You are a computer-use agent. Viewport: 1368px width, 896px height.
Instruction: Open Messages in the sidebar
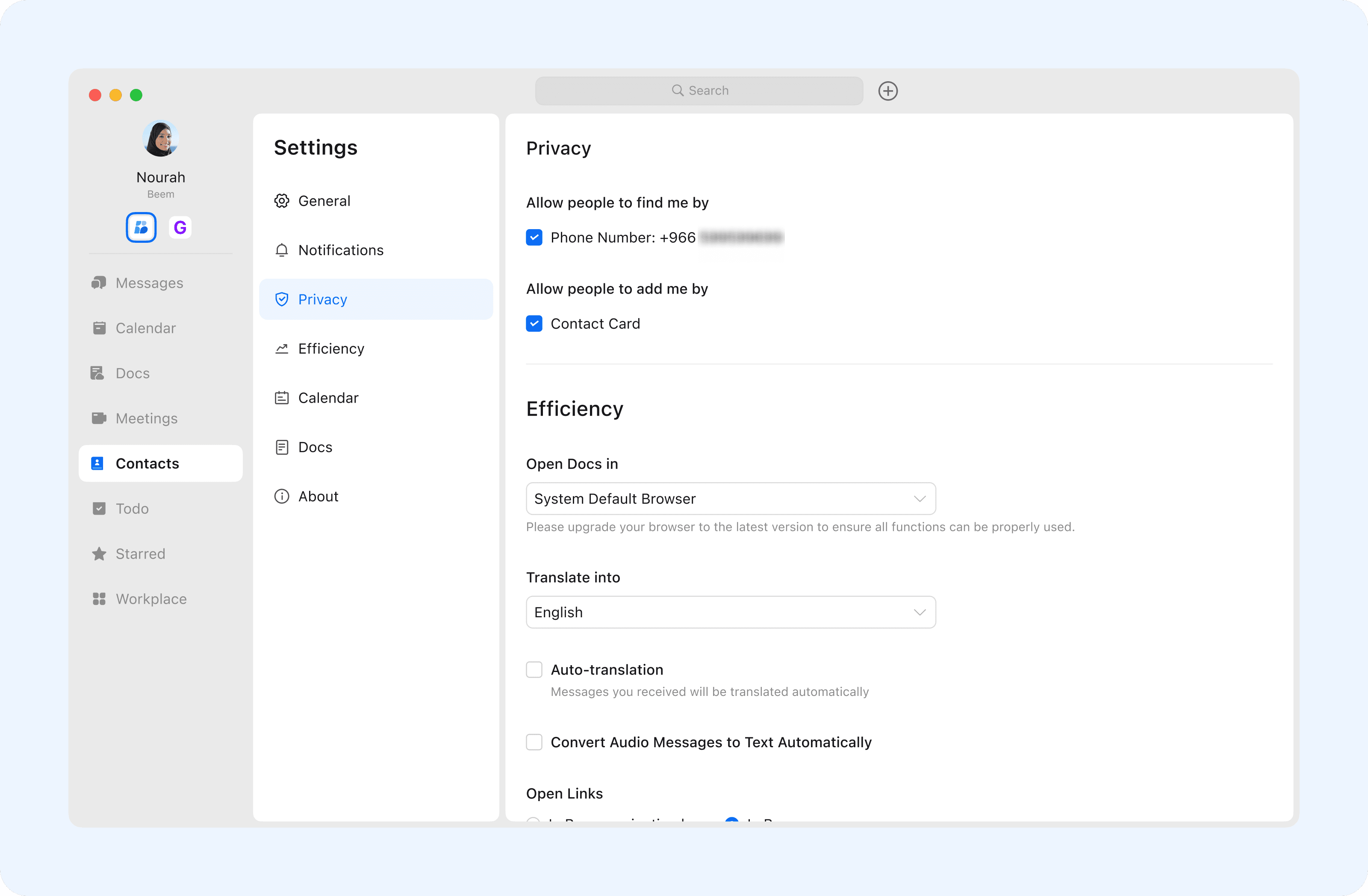[149, 283]
